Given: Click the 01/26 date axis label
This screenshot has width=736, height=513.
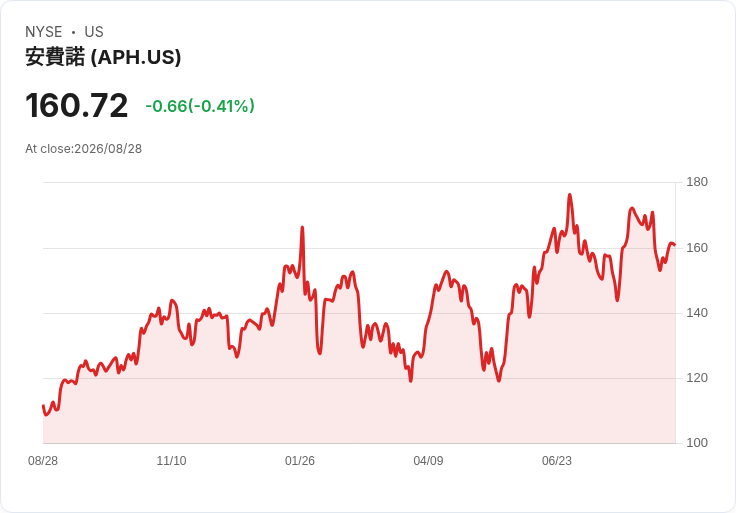Looking at the screenshot, I should [x=300, y=460].
